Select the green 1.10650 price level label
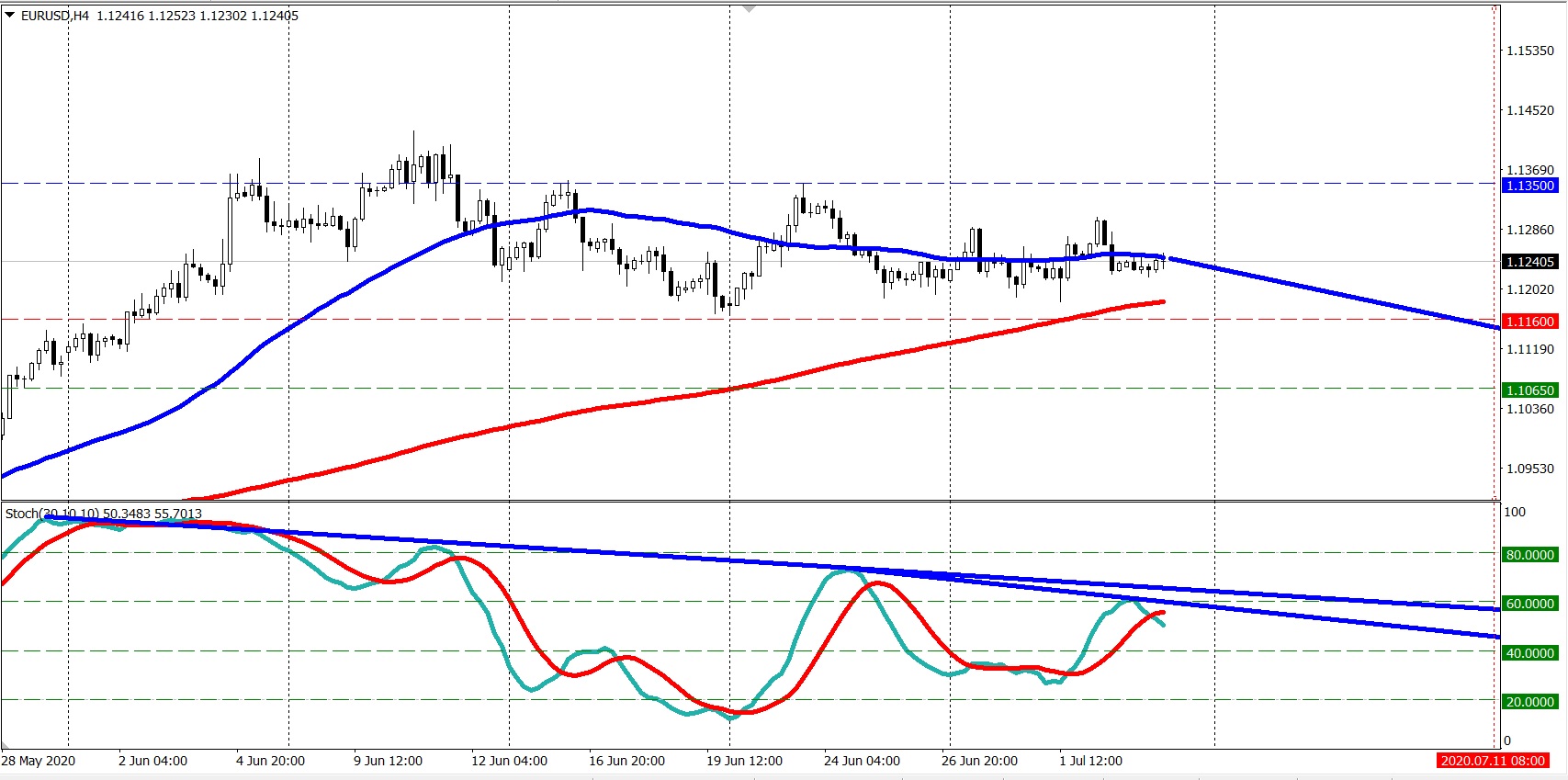1568x780 pixels. [x=1530, y=390]
